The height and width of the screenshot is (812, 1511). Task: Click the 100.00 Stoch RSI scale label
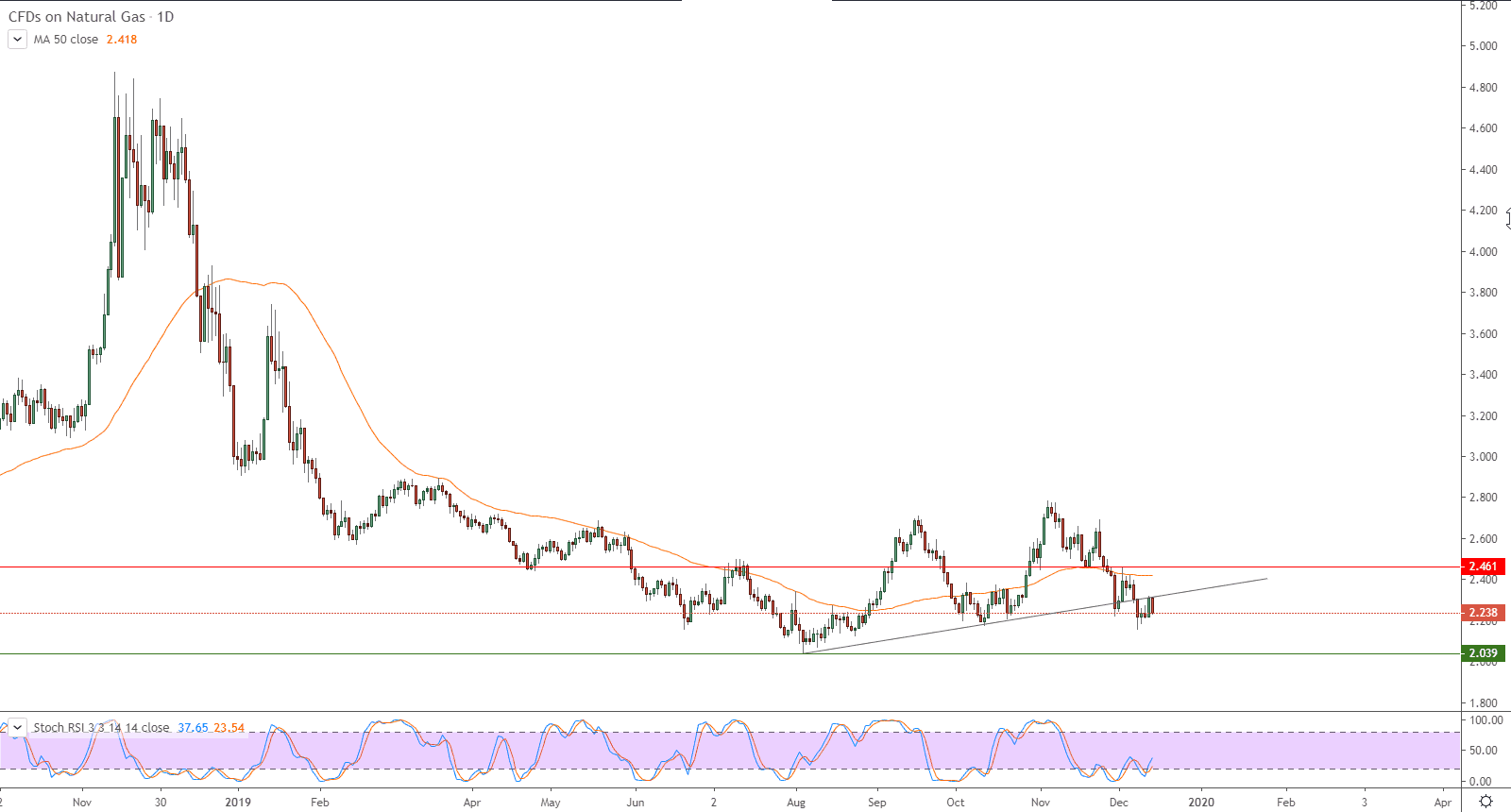(1486, 720)
